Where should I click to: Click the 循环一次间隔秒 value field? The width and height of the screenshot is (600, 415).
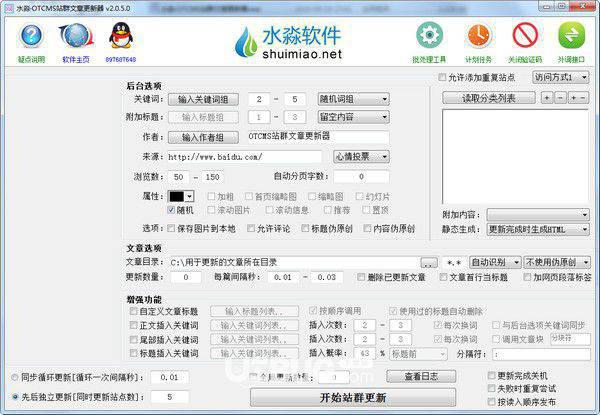[x=170, y=378]
